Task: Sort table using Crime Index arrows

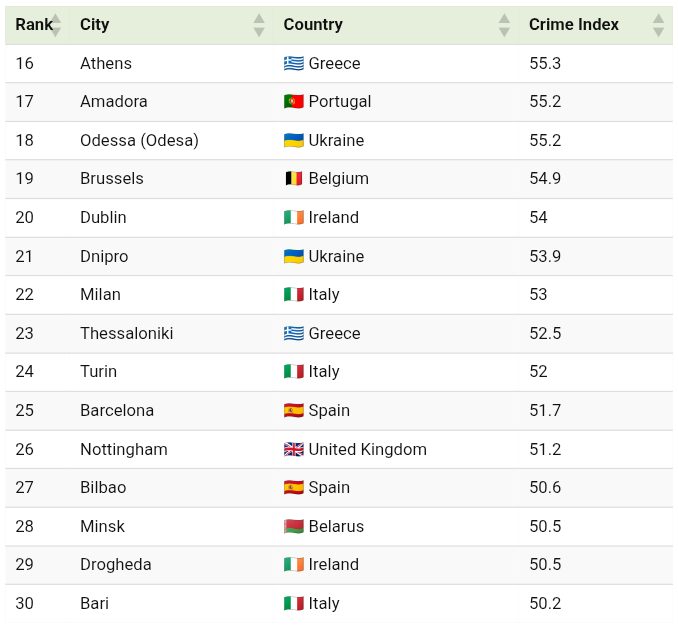Action: coord(658,25)
